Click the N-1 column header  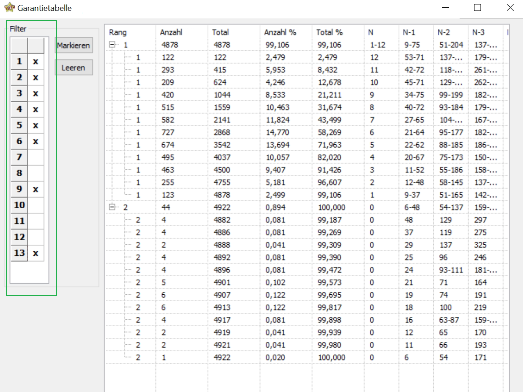click(x=416, y=32)
